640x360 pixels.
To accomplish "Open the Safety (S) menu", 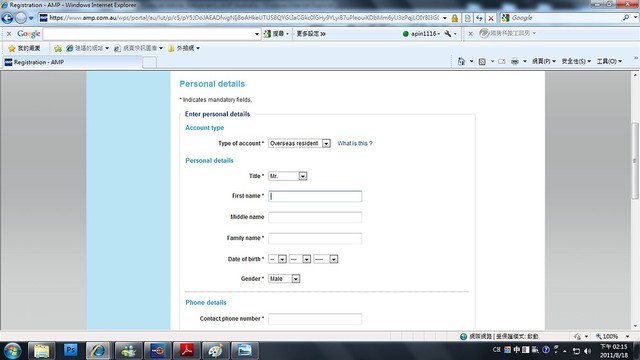I will (x=576, y=61).
